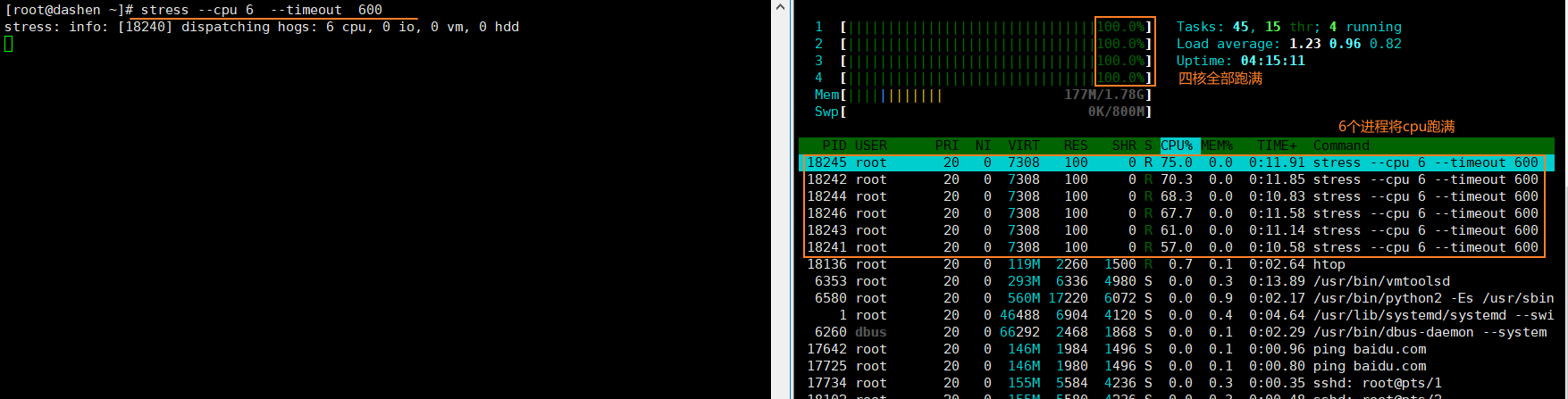Sort by the VIRT column header

point(1024,145)
